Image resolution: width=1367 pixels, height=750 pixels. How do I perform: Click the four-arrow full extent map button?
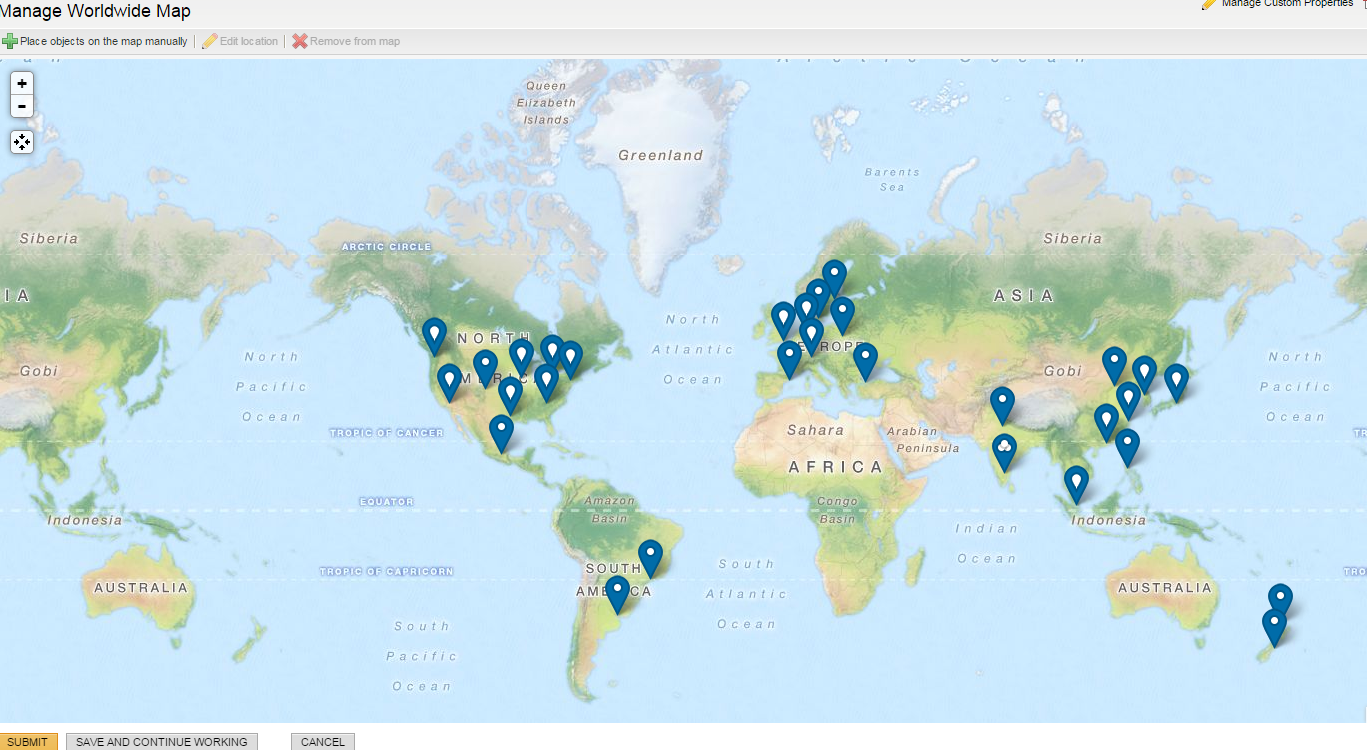[22, 142]
